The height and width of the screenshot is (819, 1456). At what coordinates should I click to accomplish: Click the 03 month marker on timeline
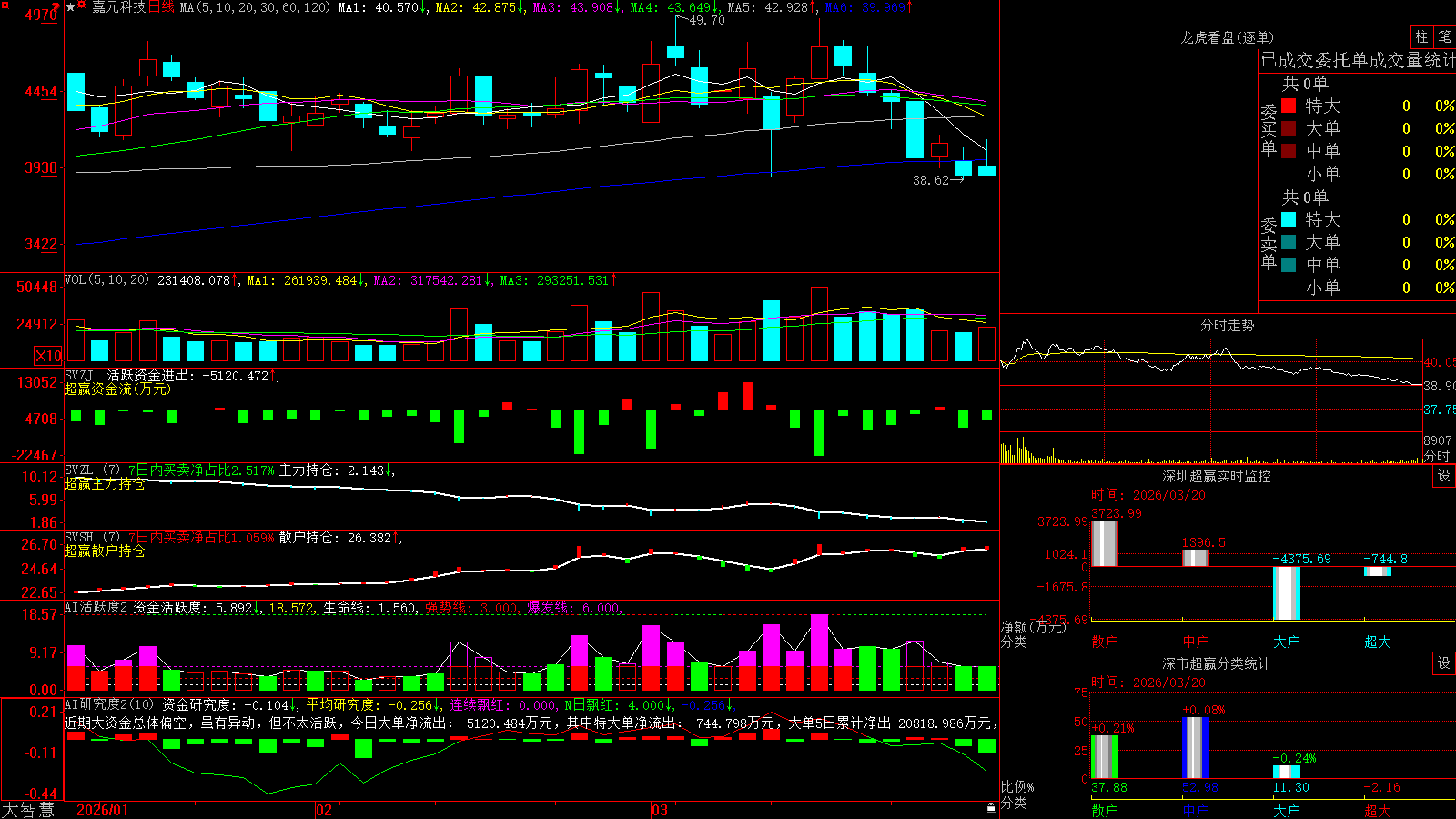pos(660,810)
